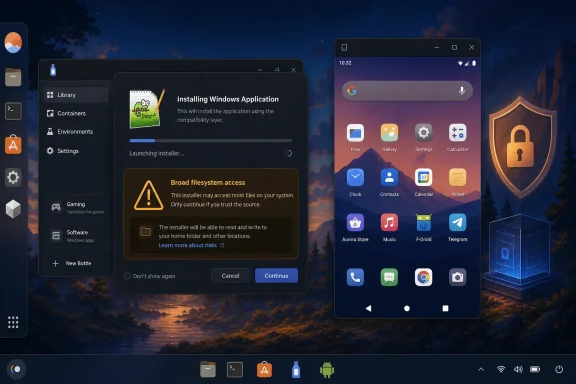Tap the microphone in Google search bar
The image size is (576, 384).
(461, 90)
